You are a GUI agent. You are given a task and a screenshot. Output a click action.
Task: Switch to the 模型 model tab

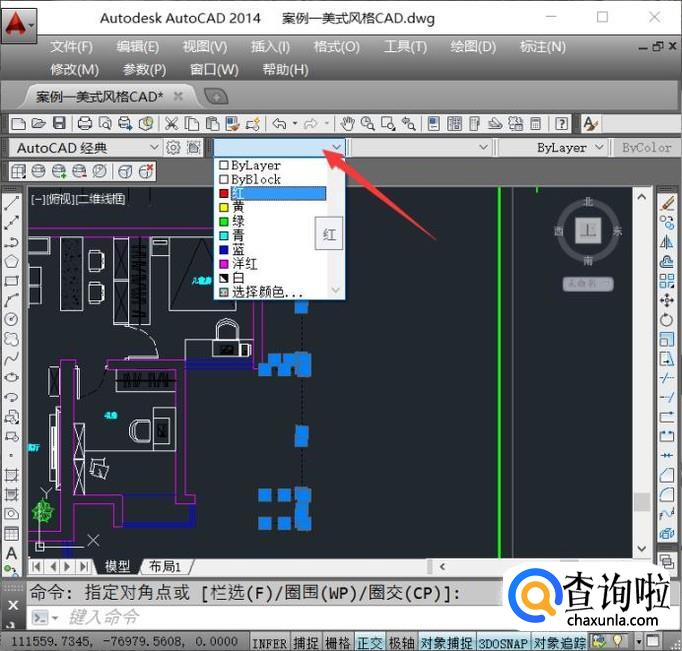(117, 567)
